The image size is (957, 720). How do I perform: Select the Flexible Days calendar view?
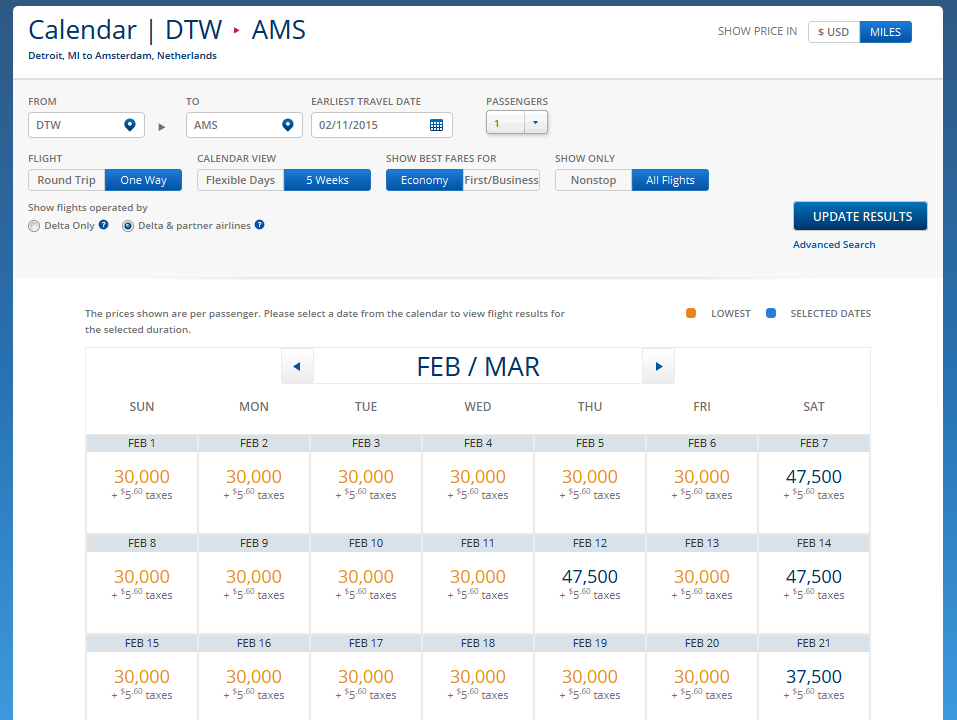point(240,180)
